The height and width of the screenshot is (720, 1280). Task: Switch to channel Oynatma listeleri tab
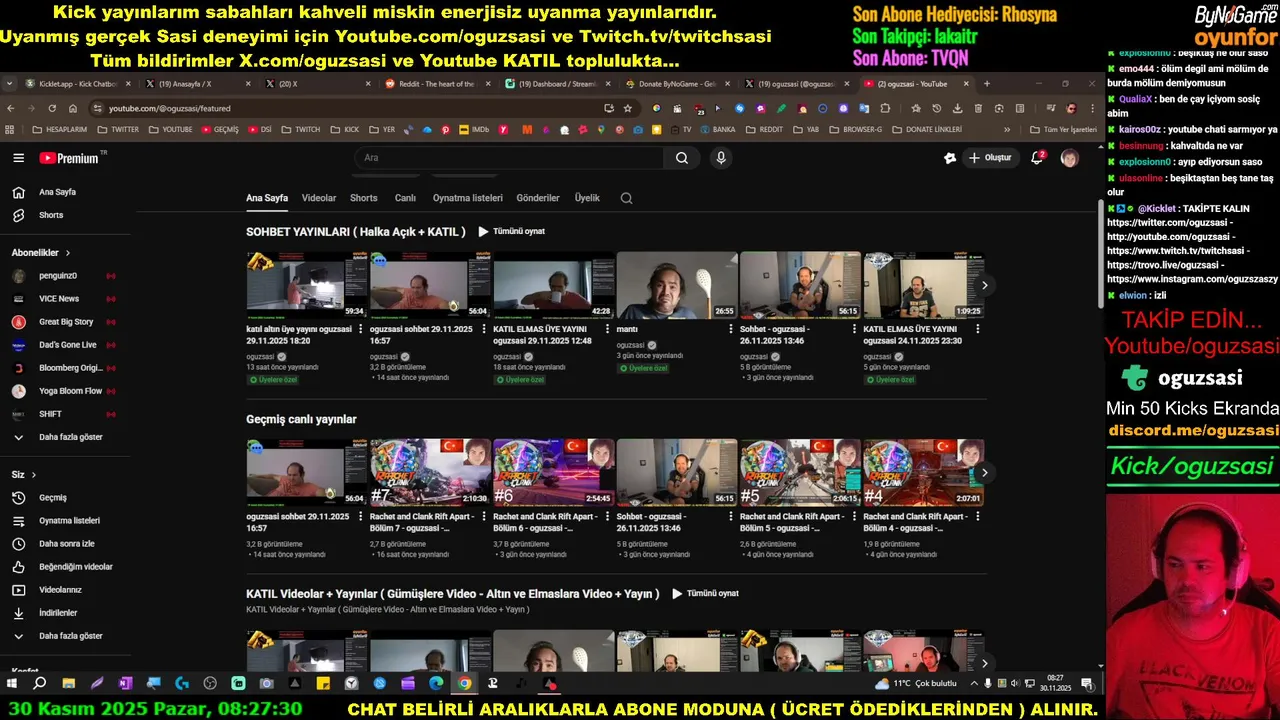tap(467, 198)
